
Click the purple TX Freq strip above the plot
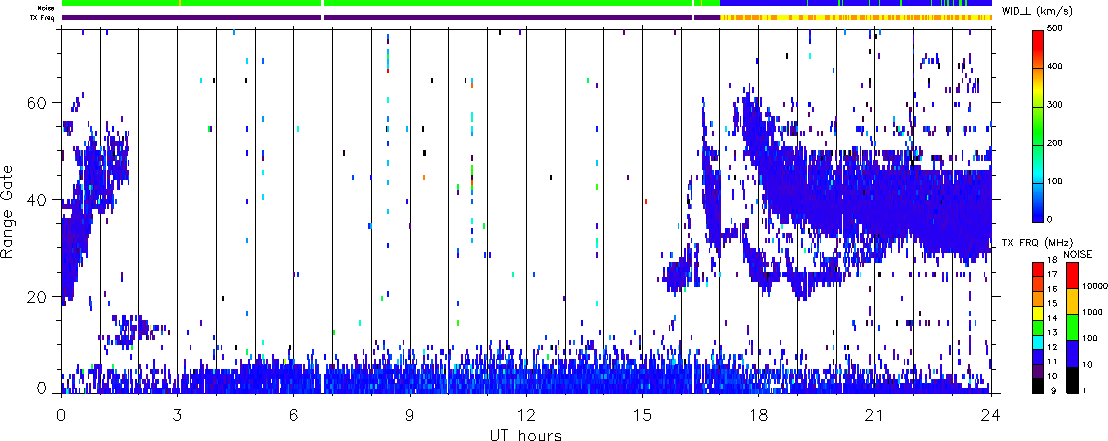pyautogui.click(x=391, y=16)
